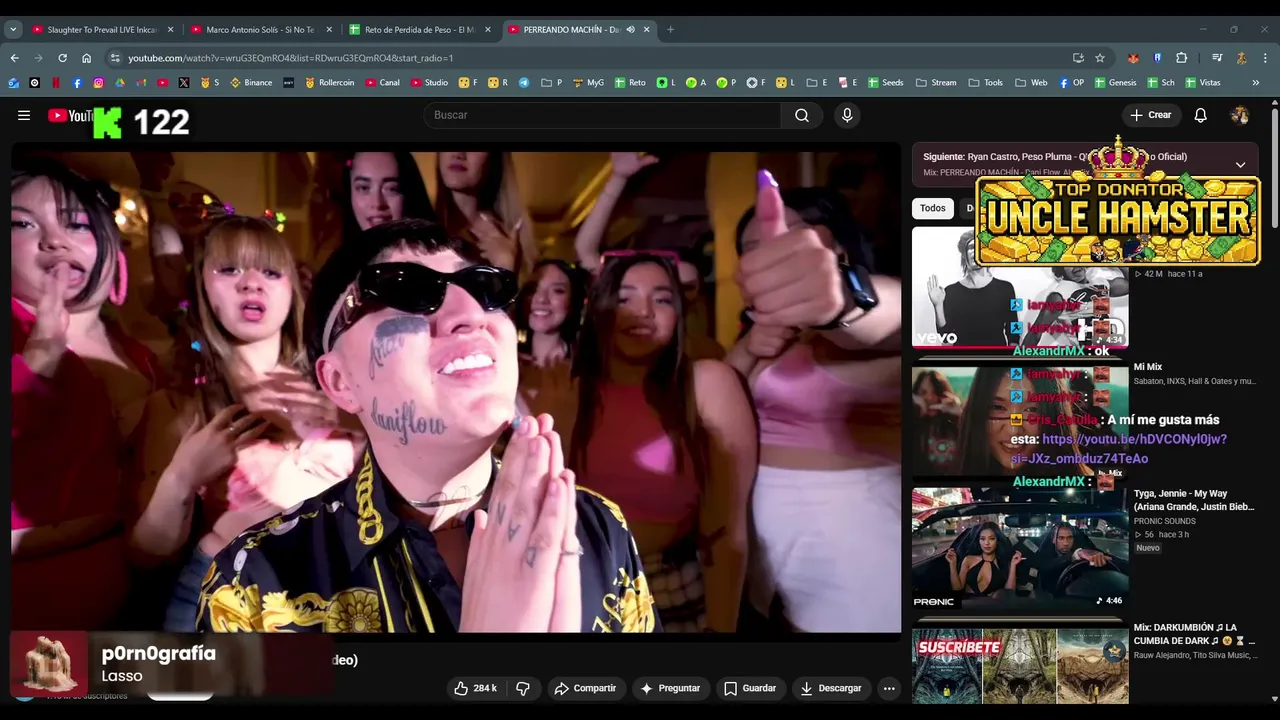
Task: Open the Gmail bookmark icon
Action: pos(141,83)
